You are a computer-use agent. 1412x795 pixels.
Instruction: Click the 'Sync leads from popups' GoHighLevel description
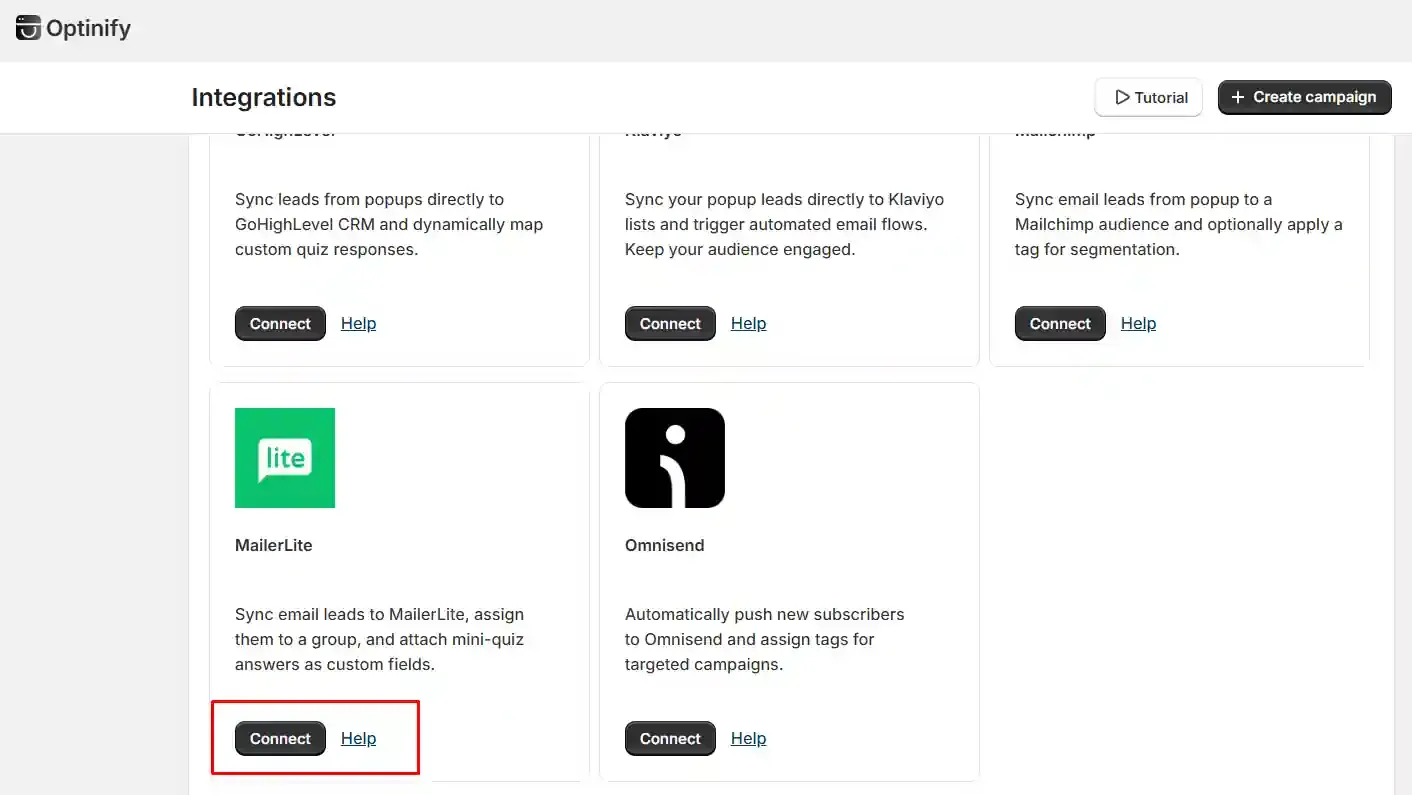tap(389, 224)
